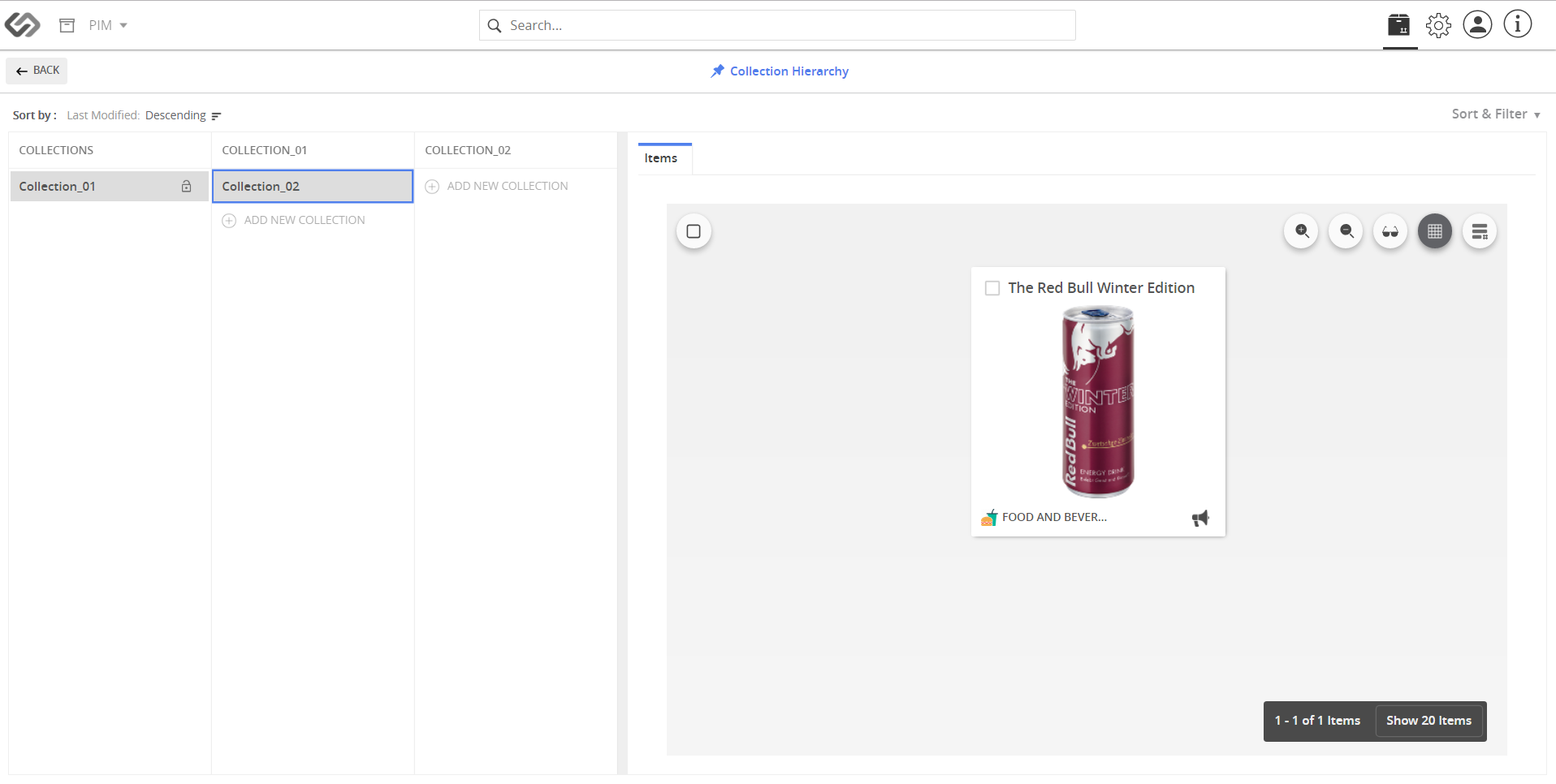Screen dimensions: 1556x784
Task: Select Collection_02 in the hierarchy
Action: [313, 186]
